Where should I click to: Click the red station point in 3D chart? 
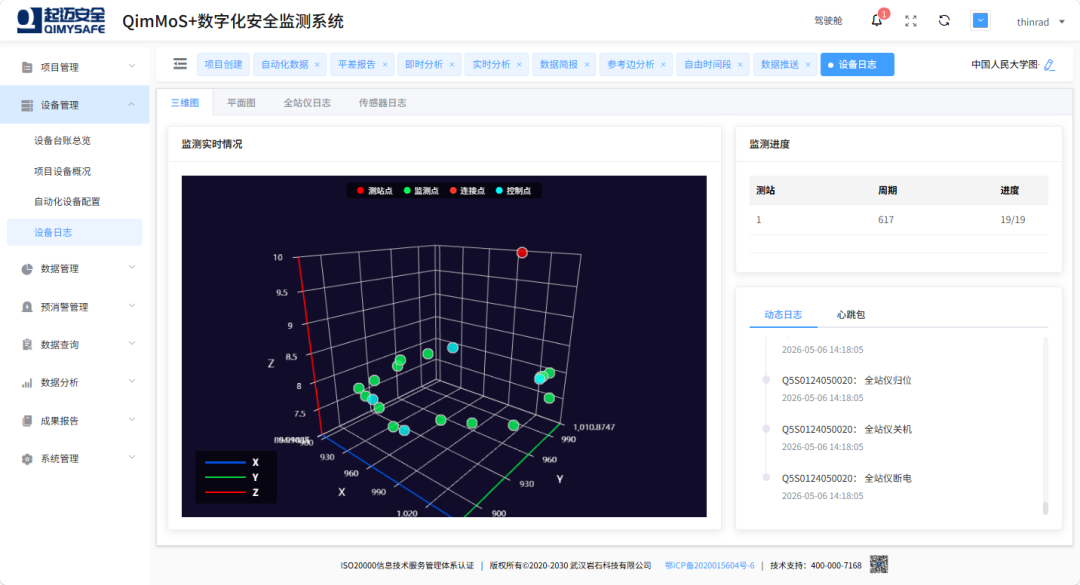click(522, 253)
